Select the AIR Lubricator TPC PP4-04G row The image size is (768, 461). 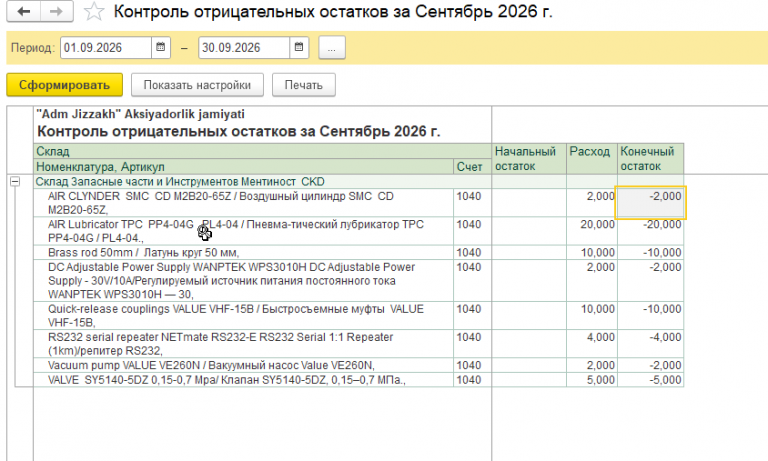tap(243, 231)
